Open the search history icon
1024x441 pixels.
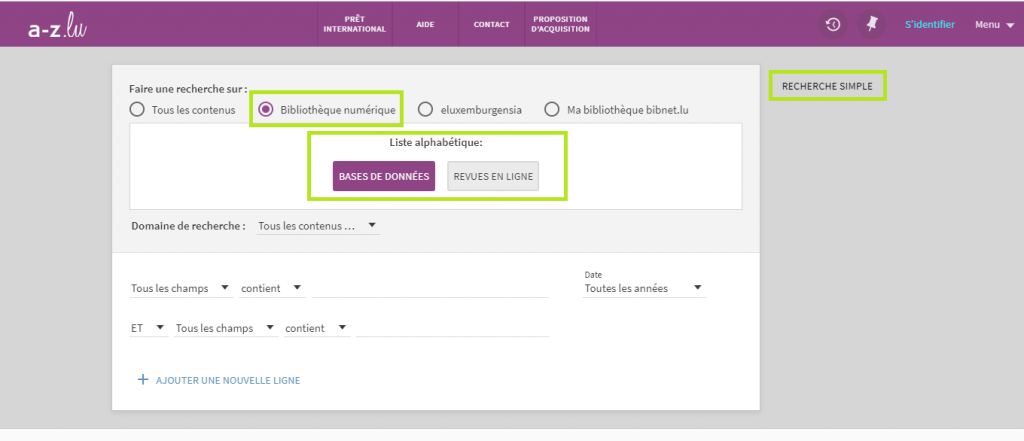[833, 25]
